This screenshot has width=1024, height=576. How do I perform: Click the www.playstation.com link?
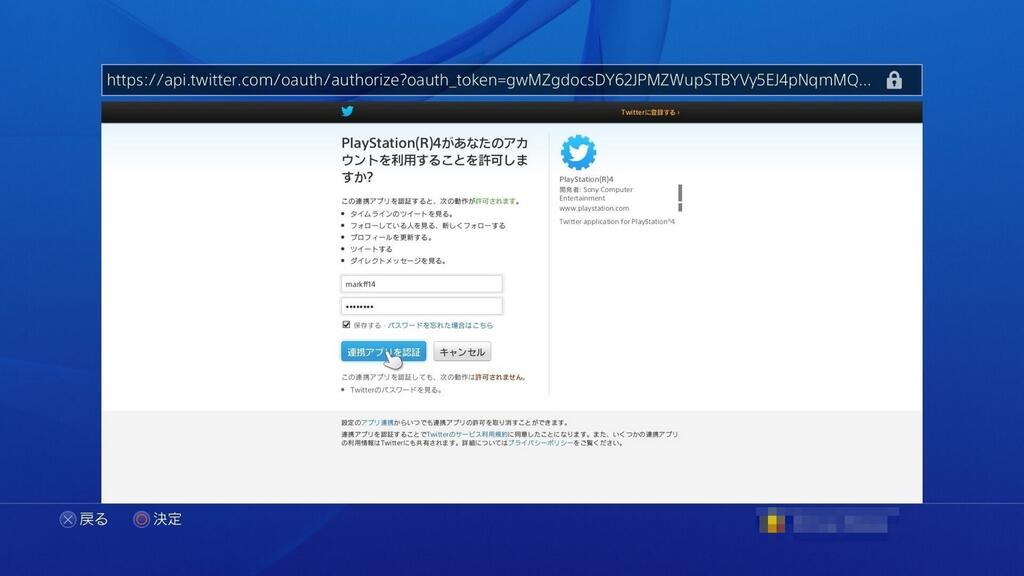(594, 208)
